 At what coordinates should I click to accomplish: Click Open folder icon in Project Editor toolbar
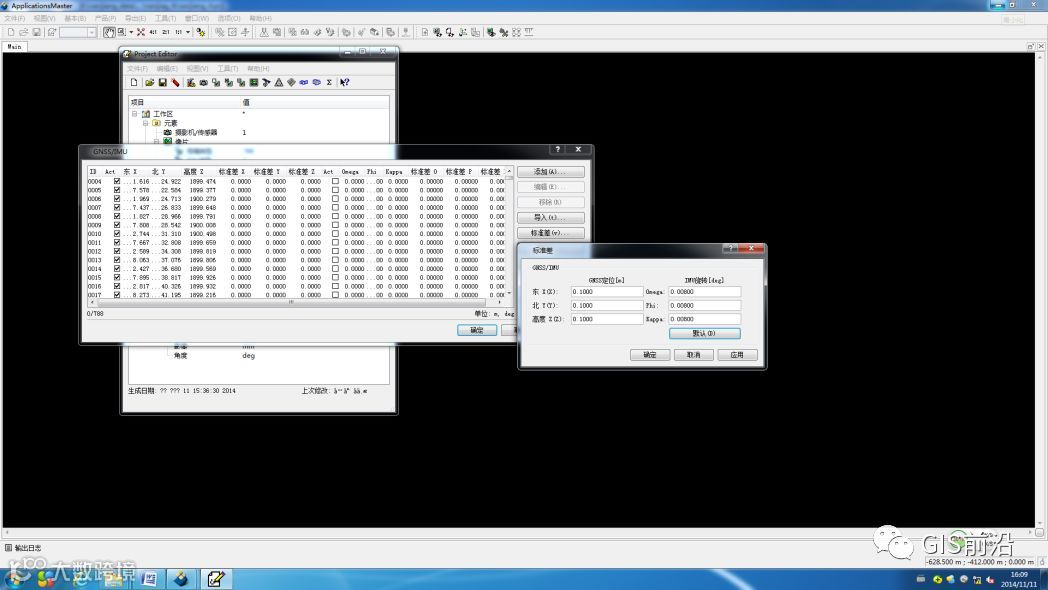click(150, 82)
